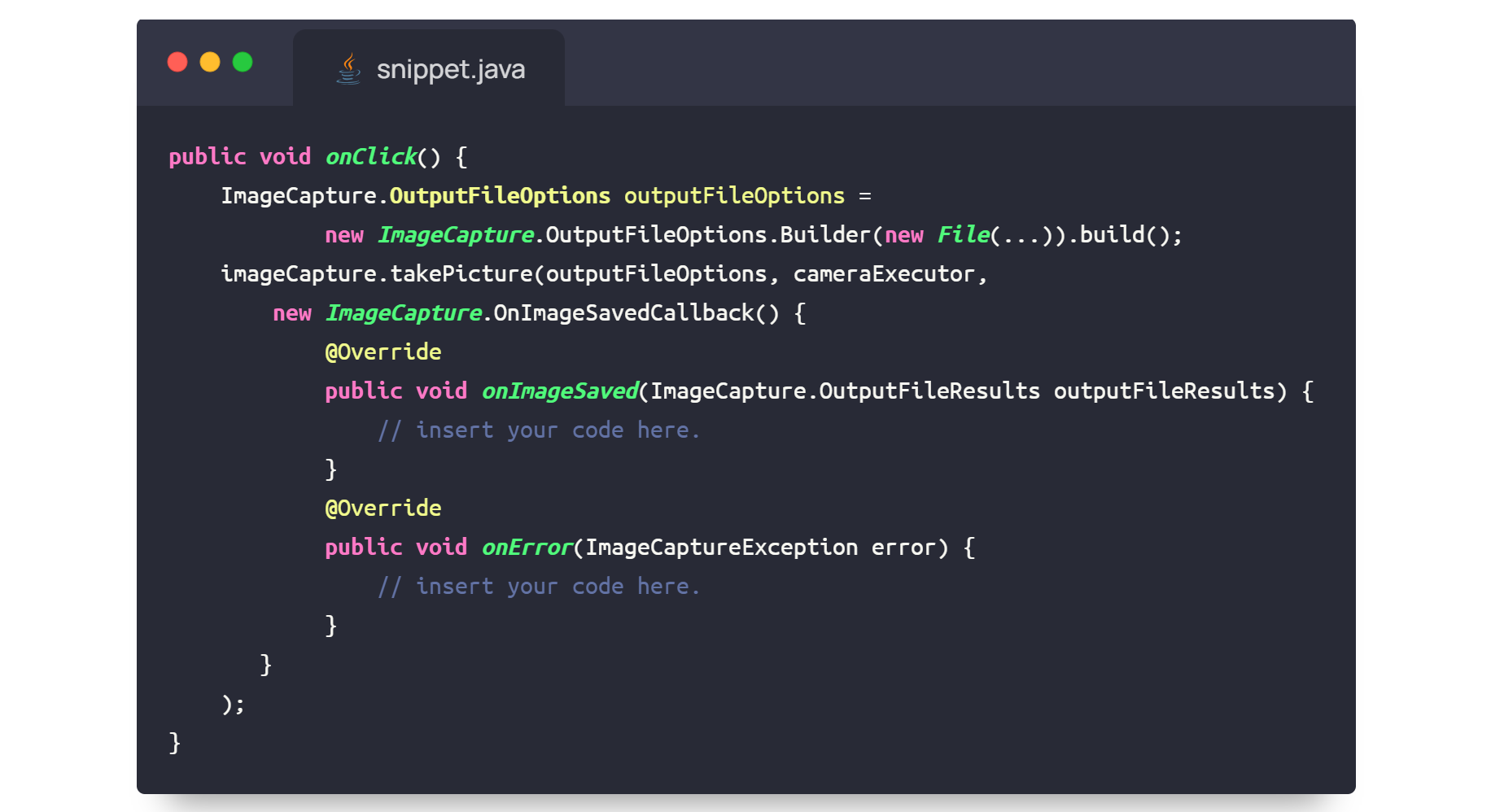Screen dimensions: 1491x812
Task: Click the second insert your code here comment
Action: 539,586
